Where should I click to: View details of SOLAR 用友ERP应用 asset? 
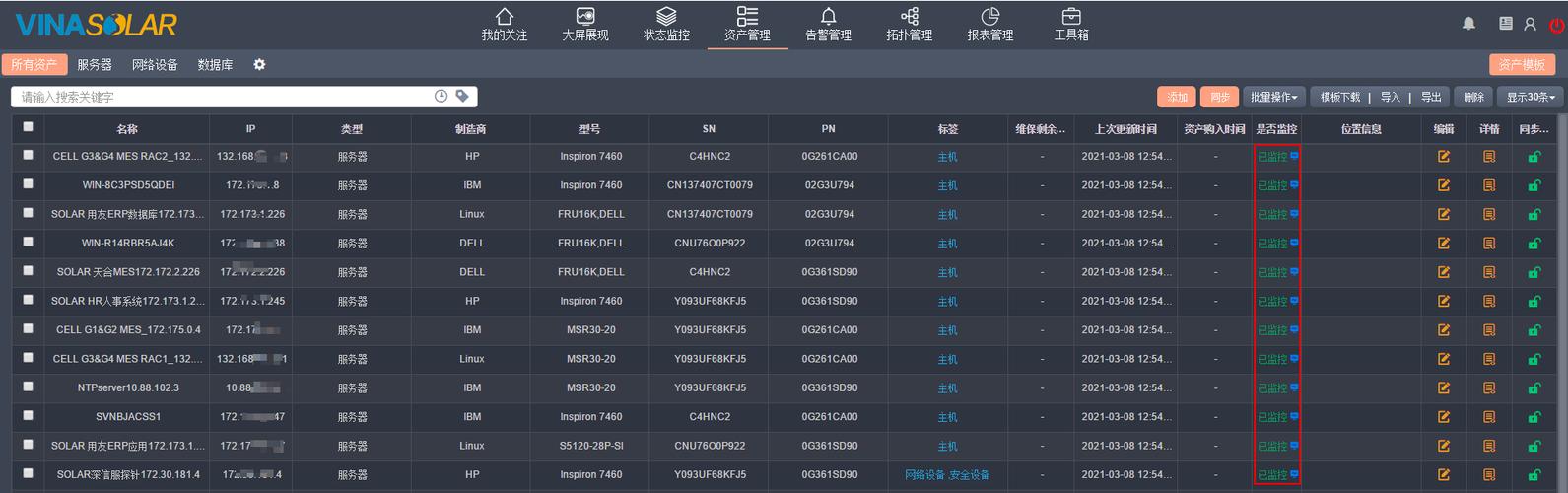pyautogui.click(x=1489, y=446)
